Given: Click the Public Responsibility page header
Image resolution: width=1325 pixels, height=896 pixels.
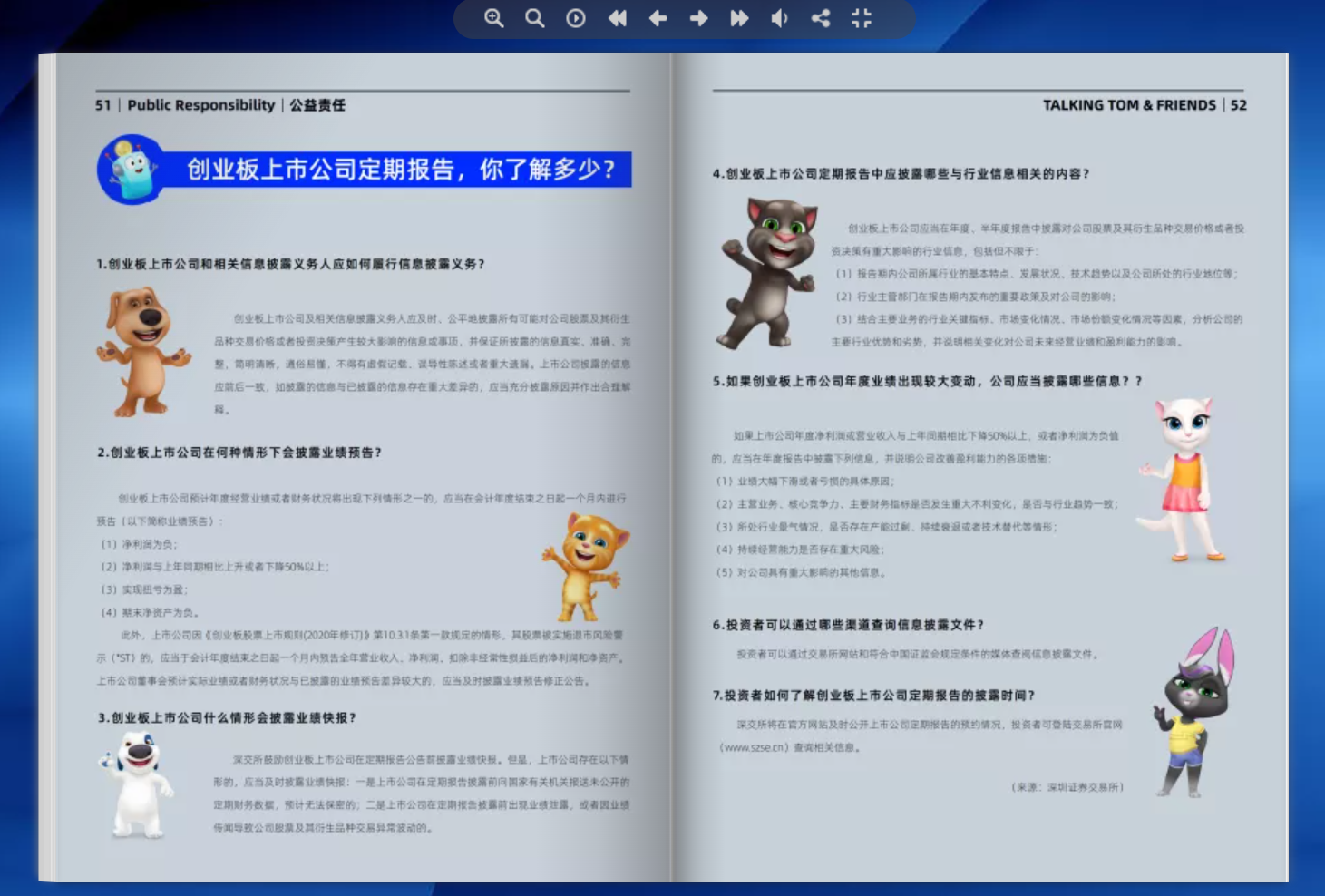Looking at the screenshot, I should click(x=200, y=105).
